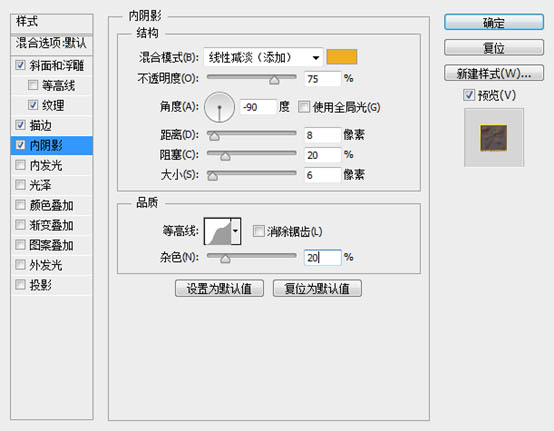Click the layer style preview thumbnail

(494, 138)
